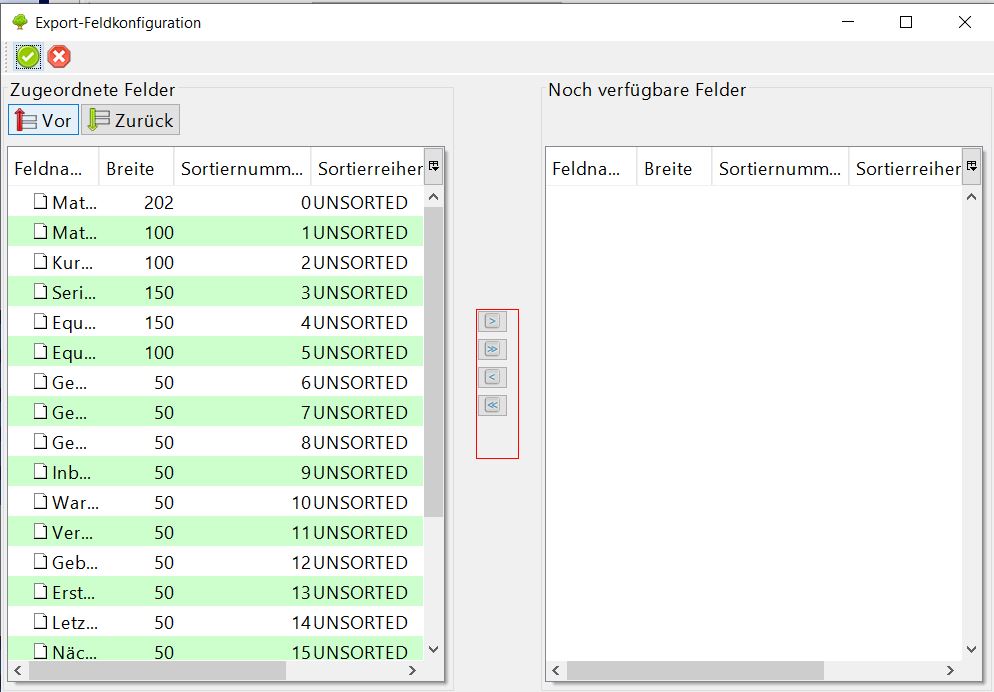Click document icon of the Inb... row

click(x=41, y=471)
